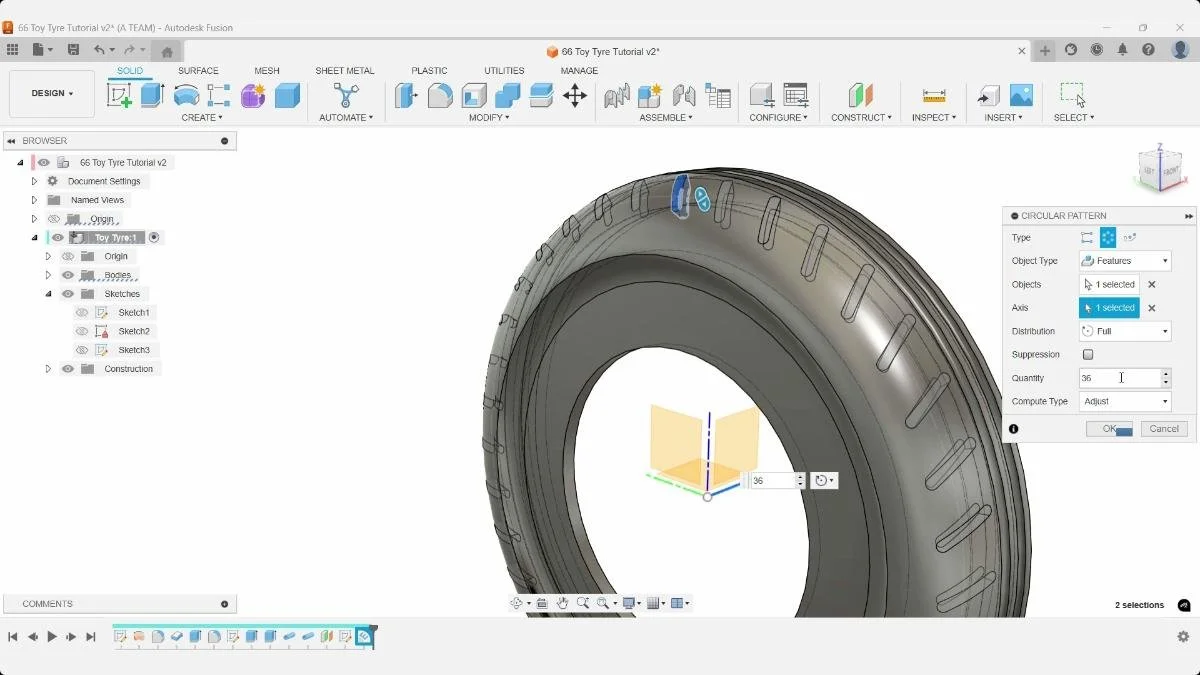Viewport: 1200px width, 675px height.
Task: Switch to the SHEET METAL tab
Action: [345, 71]
